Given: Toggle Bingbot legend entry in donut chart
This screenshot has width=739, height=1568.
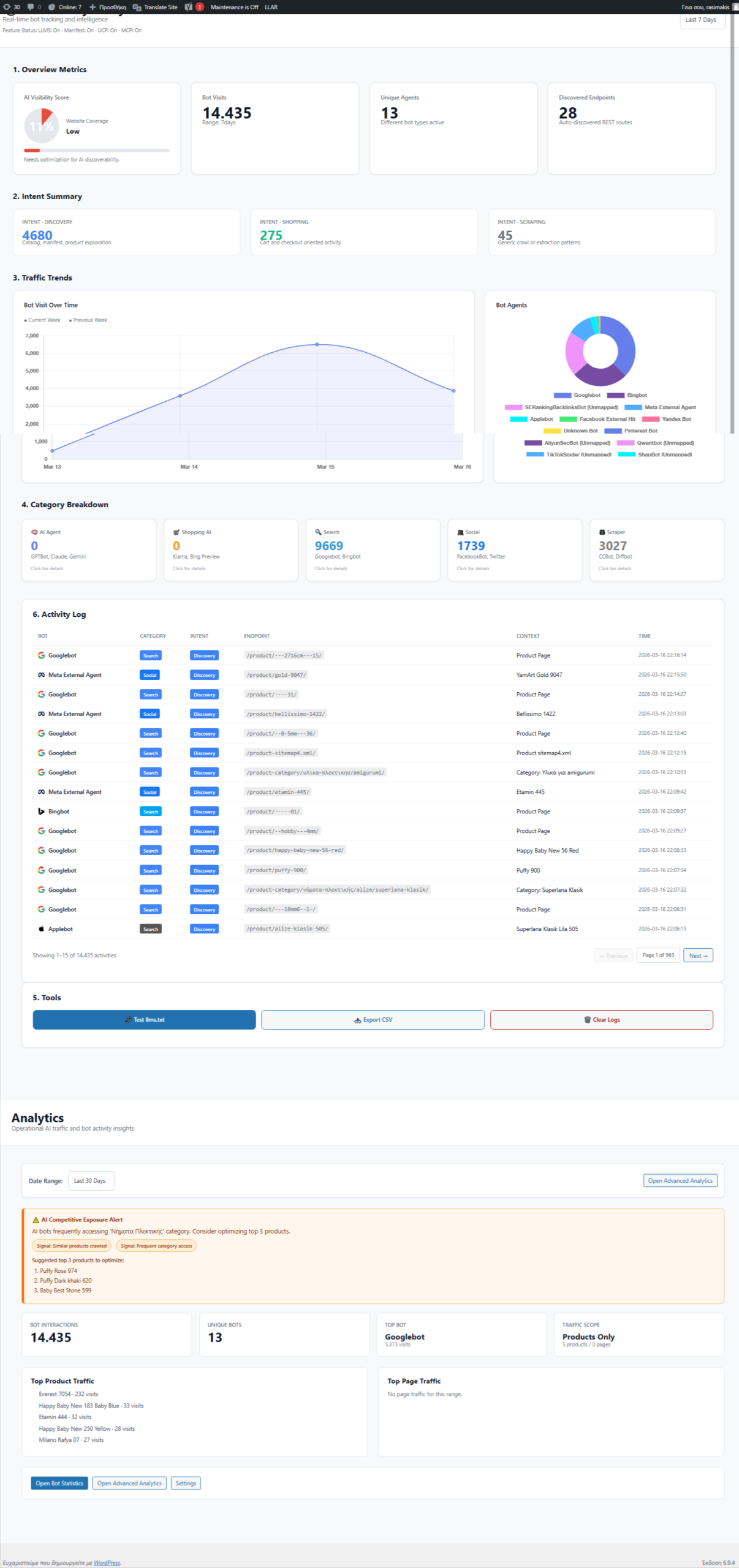Looking at the screenshot, I should (627, 395).
